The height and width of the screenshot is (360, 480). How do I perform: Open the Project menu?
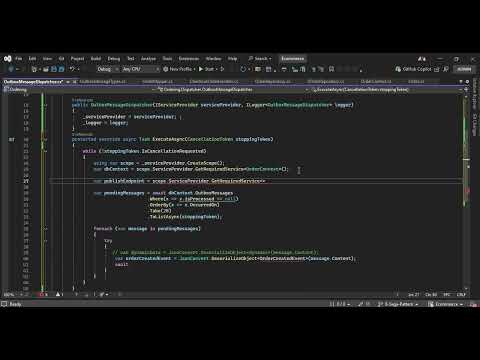coord(77,59)
